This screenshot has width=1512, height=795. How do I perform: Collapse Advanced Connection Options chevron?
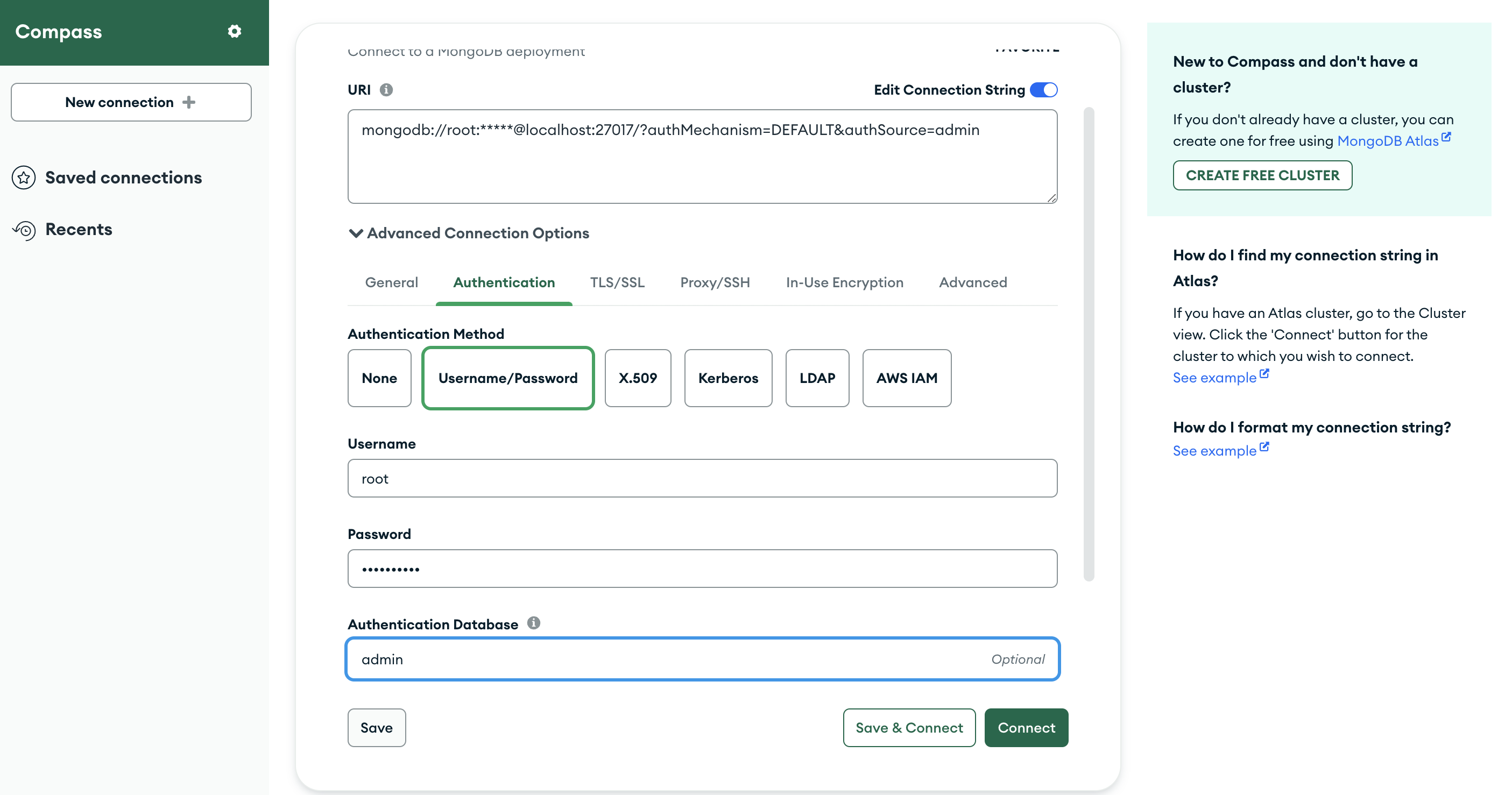click(x=356, y=233)
